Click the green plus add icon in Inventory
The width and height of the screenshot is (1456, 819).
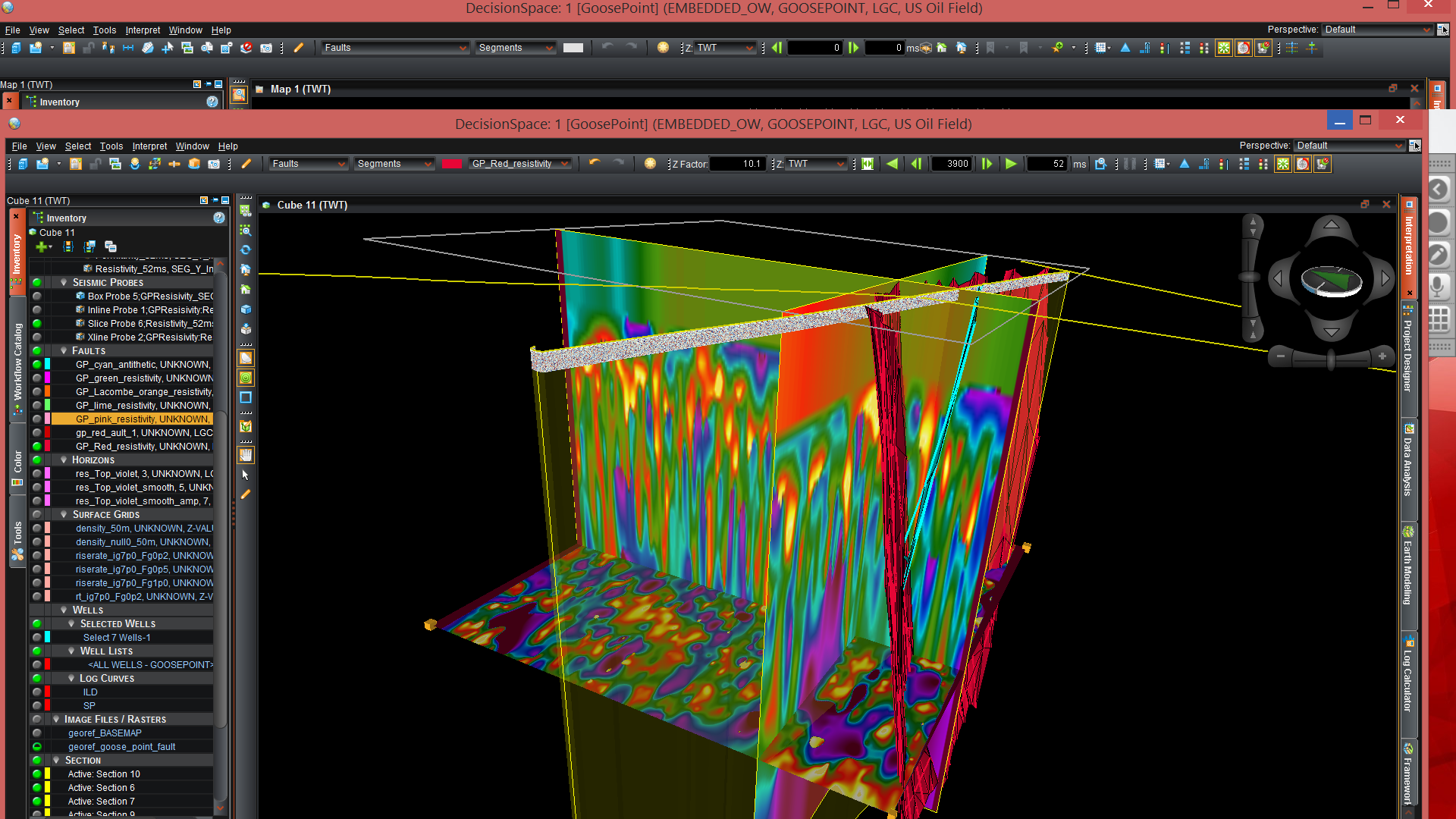pos(42,246)
